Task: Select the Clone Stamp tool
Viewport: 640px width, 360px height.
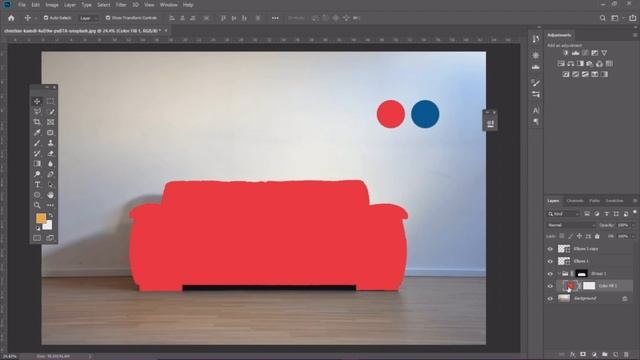Action: click(x=51, y=143)
